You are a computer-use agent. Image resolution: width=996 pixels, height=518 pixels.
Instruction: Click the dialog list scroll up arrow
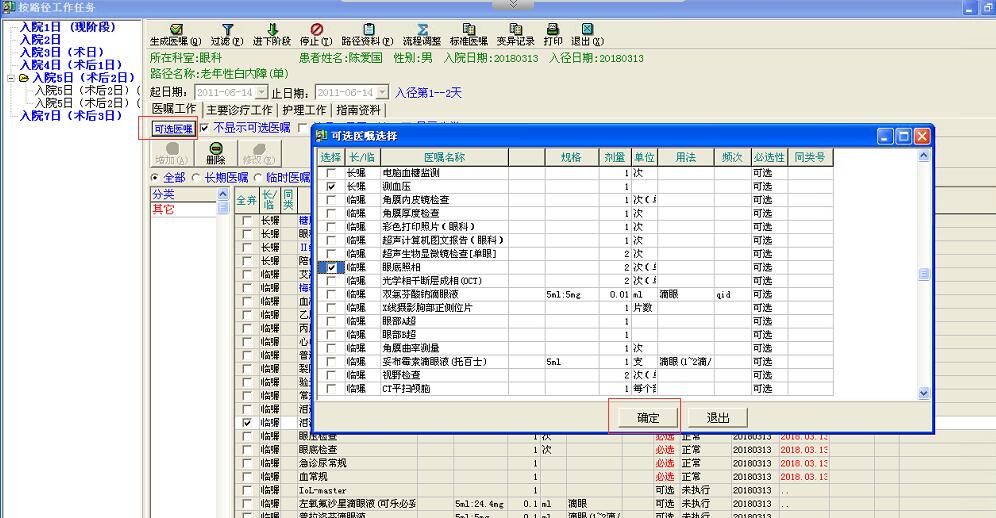pyautogui.click(x=924, y=154)
